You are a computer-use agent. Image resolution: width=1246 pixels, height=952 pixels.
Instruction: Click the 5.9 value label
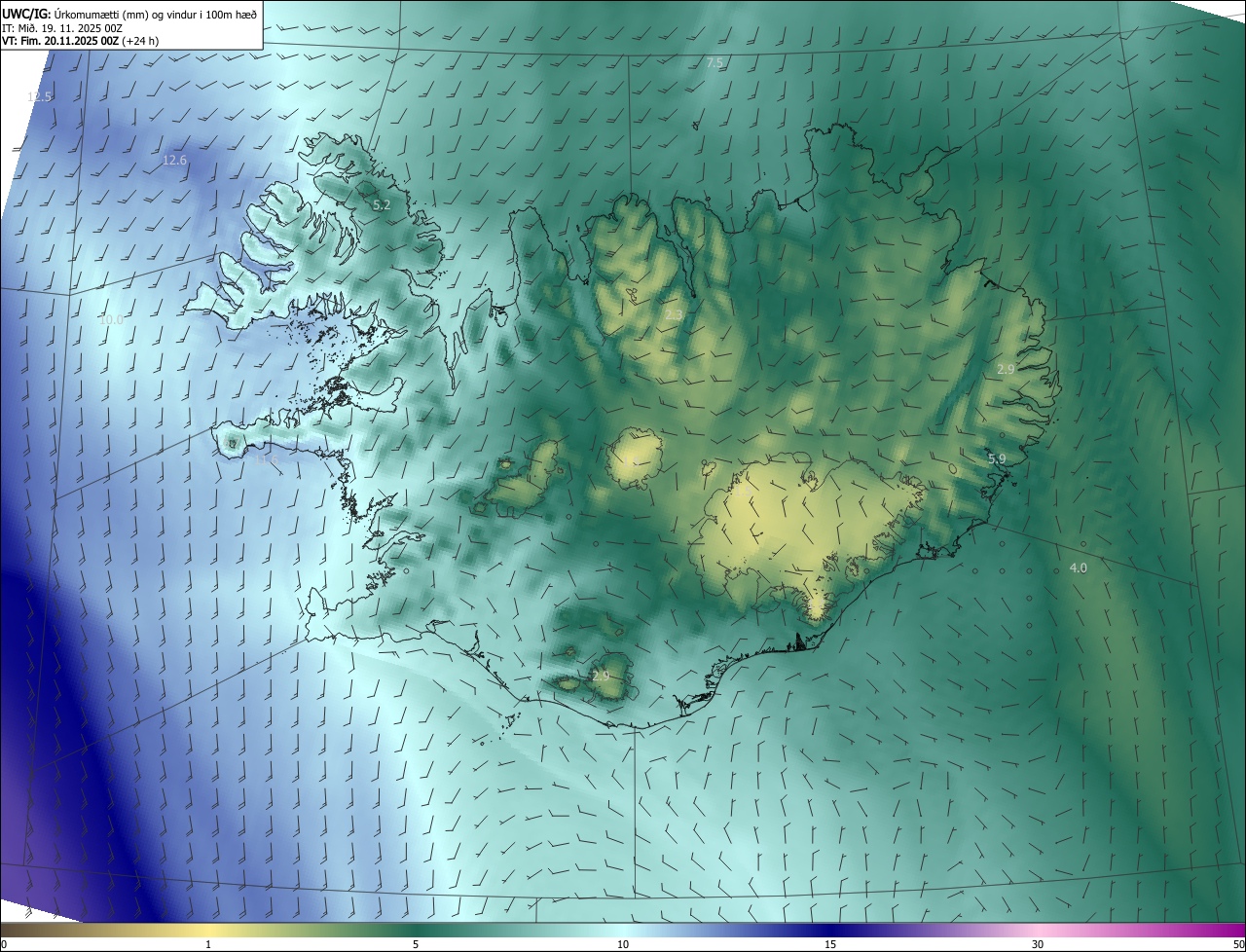coord(997,458)
